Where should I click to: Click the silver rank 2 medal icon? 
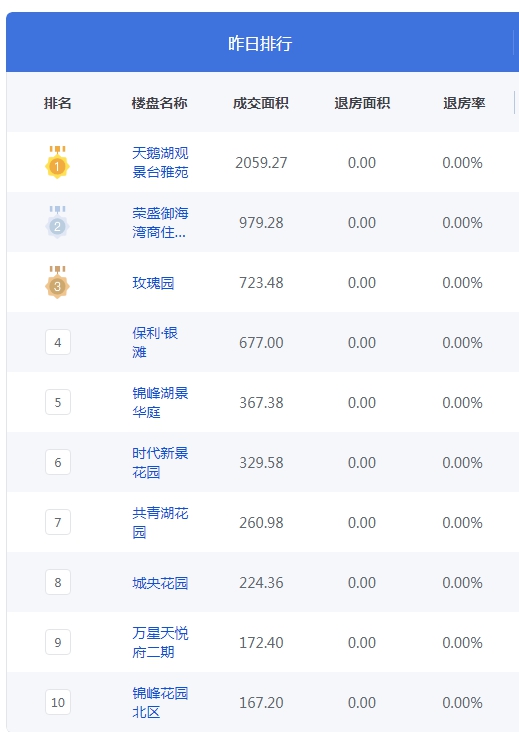tap(57, 222)
